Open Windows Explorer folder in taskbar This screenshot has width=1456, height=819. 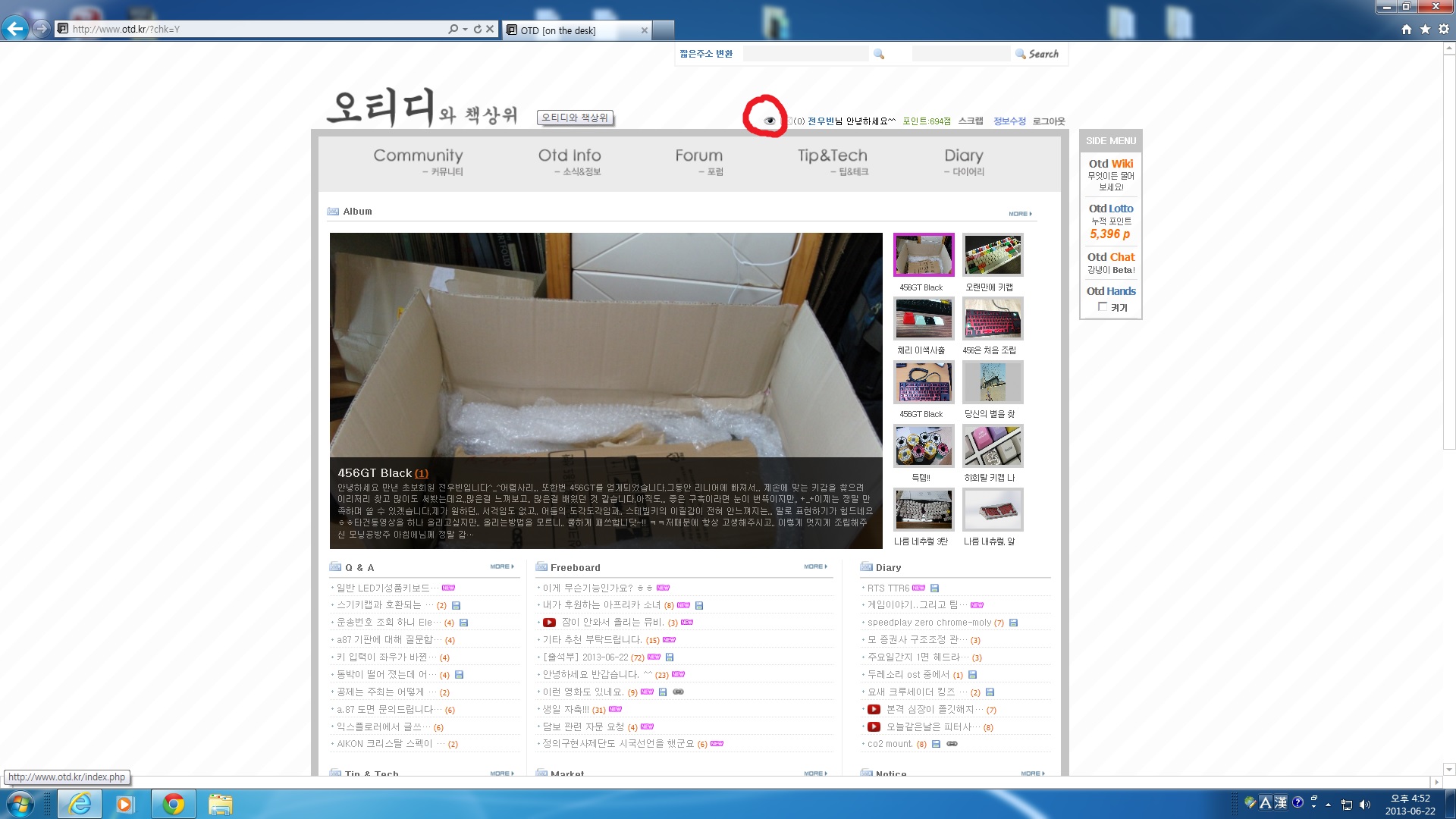click(221, 804)
